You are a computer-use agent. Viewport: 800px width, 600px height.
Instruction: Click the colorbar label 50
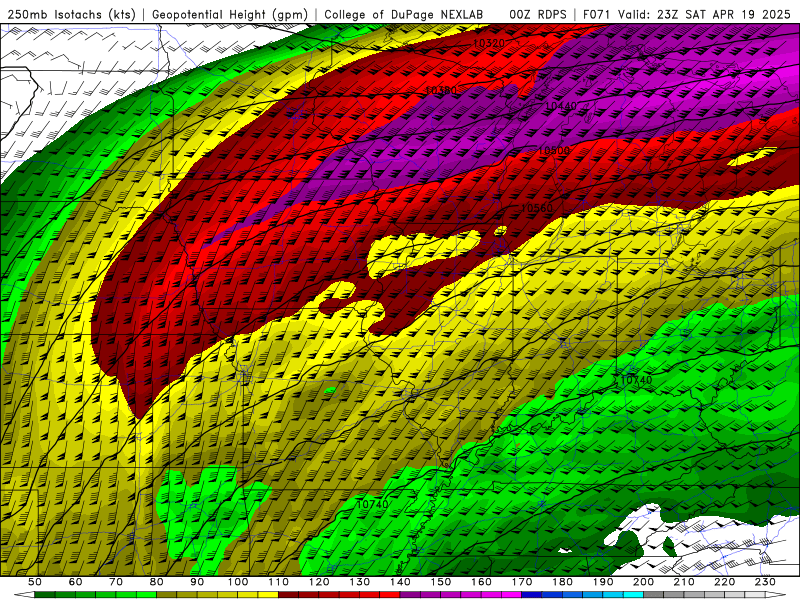pyautogui.click(x=35, y=582)
